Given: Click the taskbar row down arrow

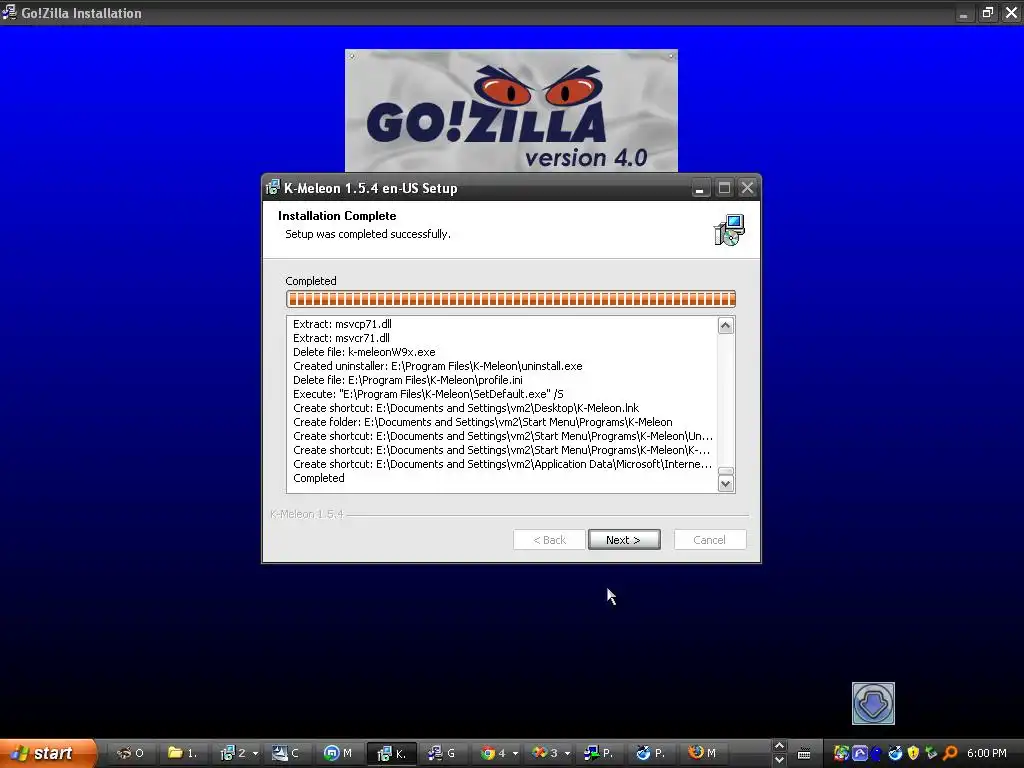Looking at the screenshot, I should click(x=778, y=760).
